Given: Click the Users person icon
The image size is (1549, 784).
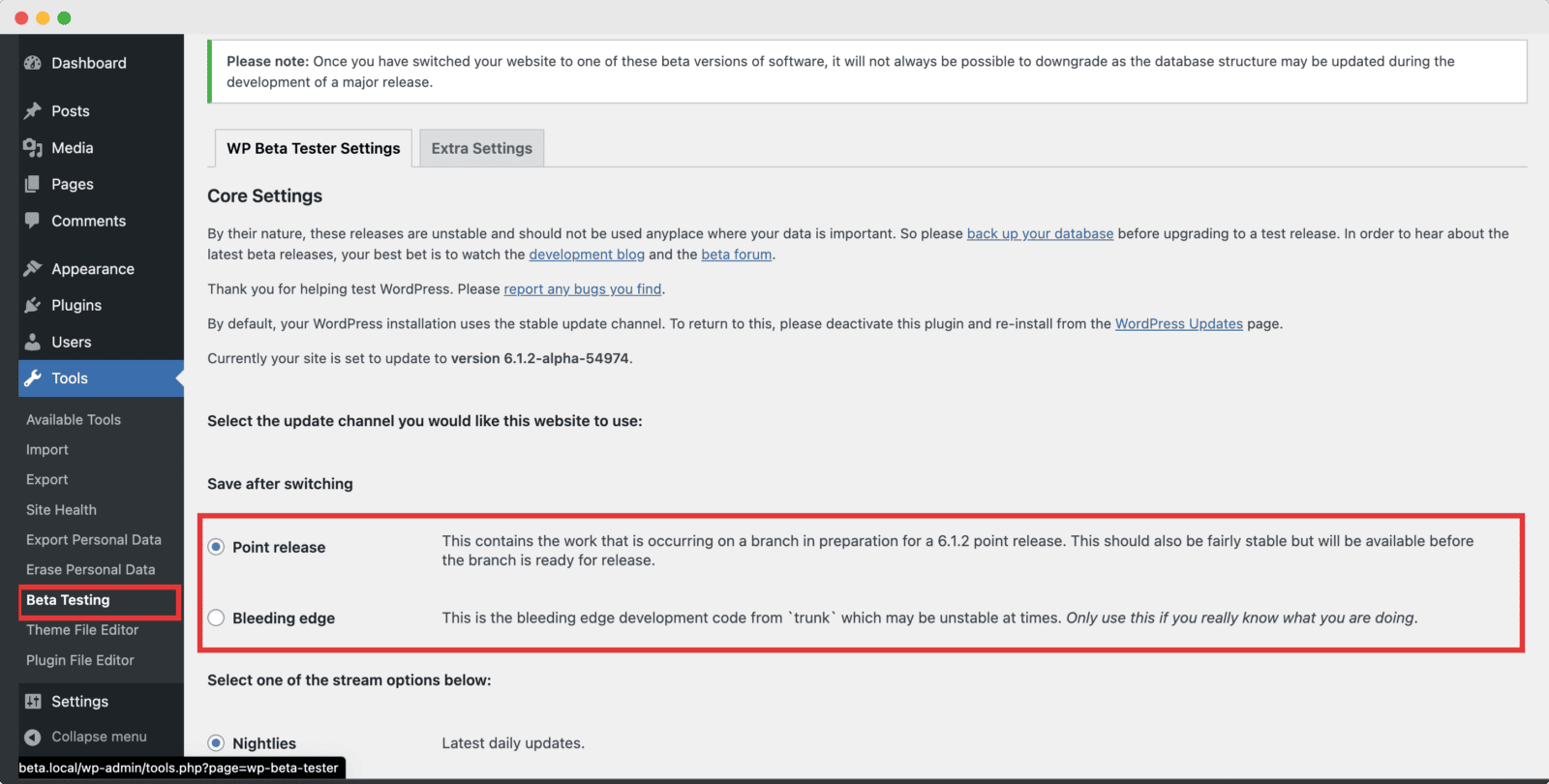Looking at the screenshot, I should pyautogui.click(x=33, y=342).
